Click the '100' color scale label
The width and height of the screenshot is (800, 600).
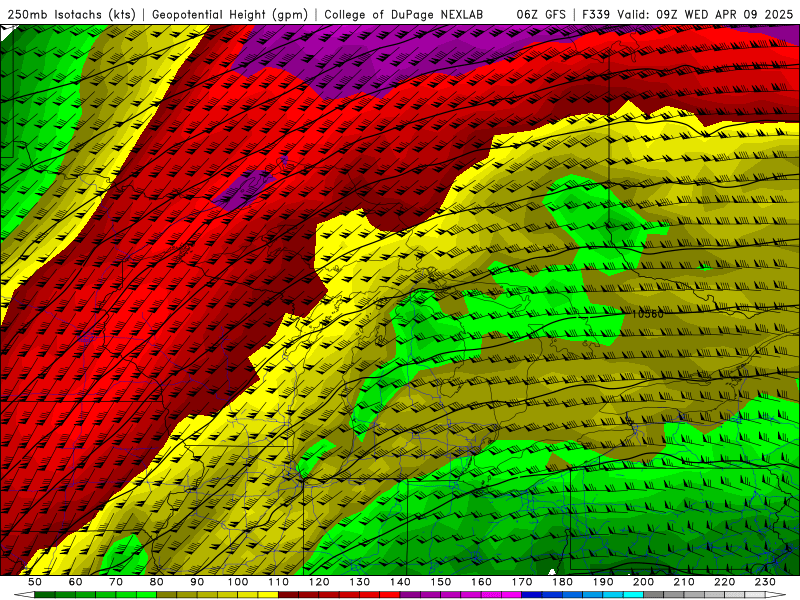pos(238,582)
